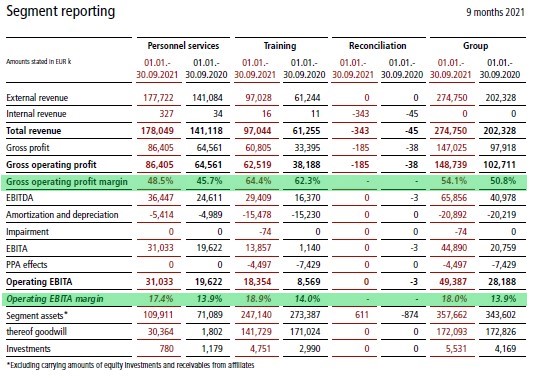Click the Reconciliation column header
539x378 pixels.
[377, 46]
